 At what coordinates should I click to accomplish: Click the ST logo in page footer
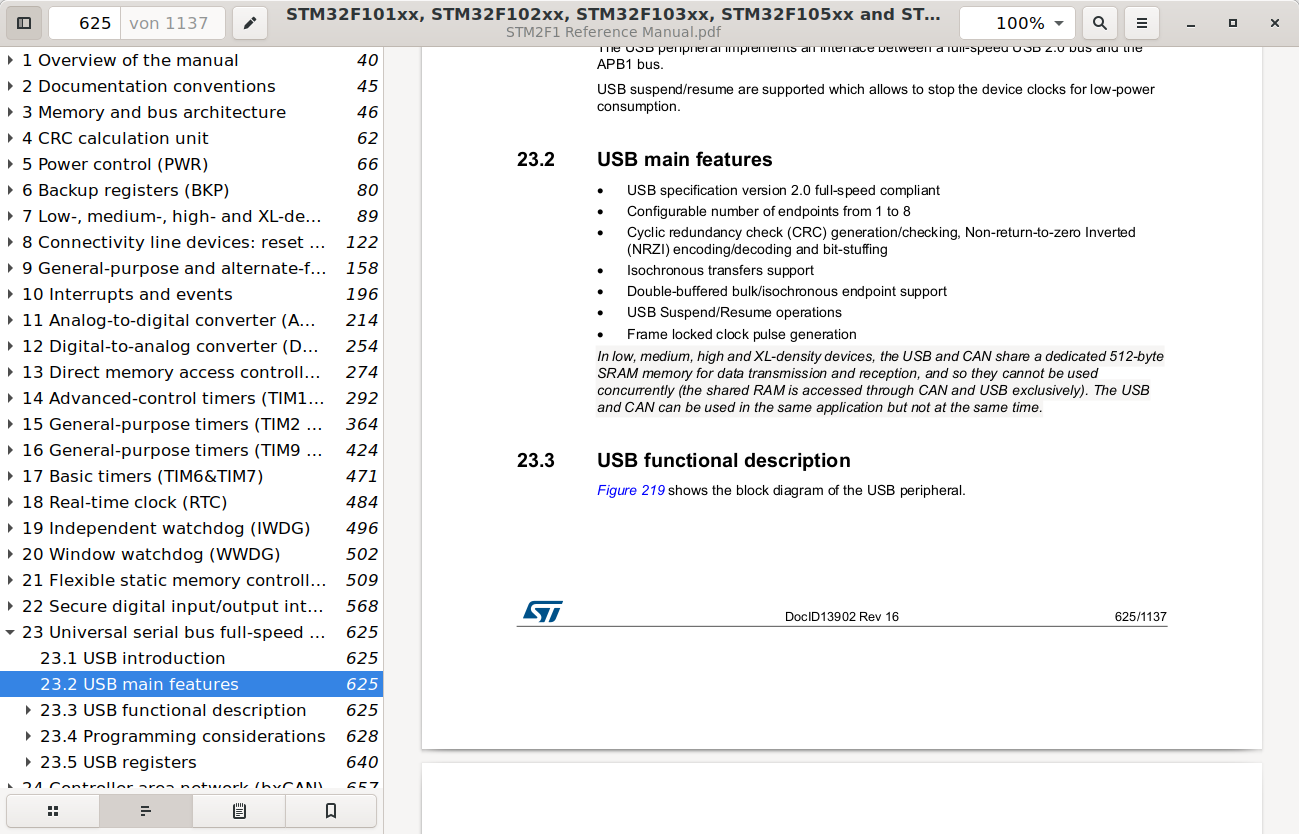(543, 612)
